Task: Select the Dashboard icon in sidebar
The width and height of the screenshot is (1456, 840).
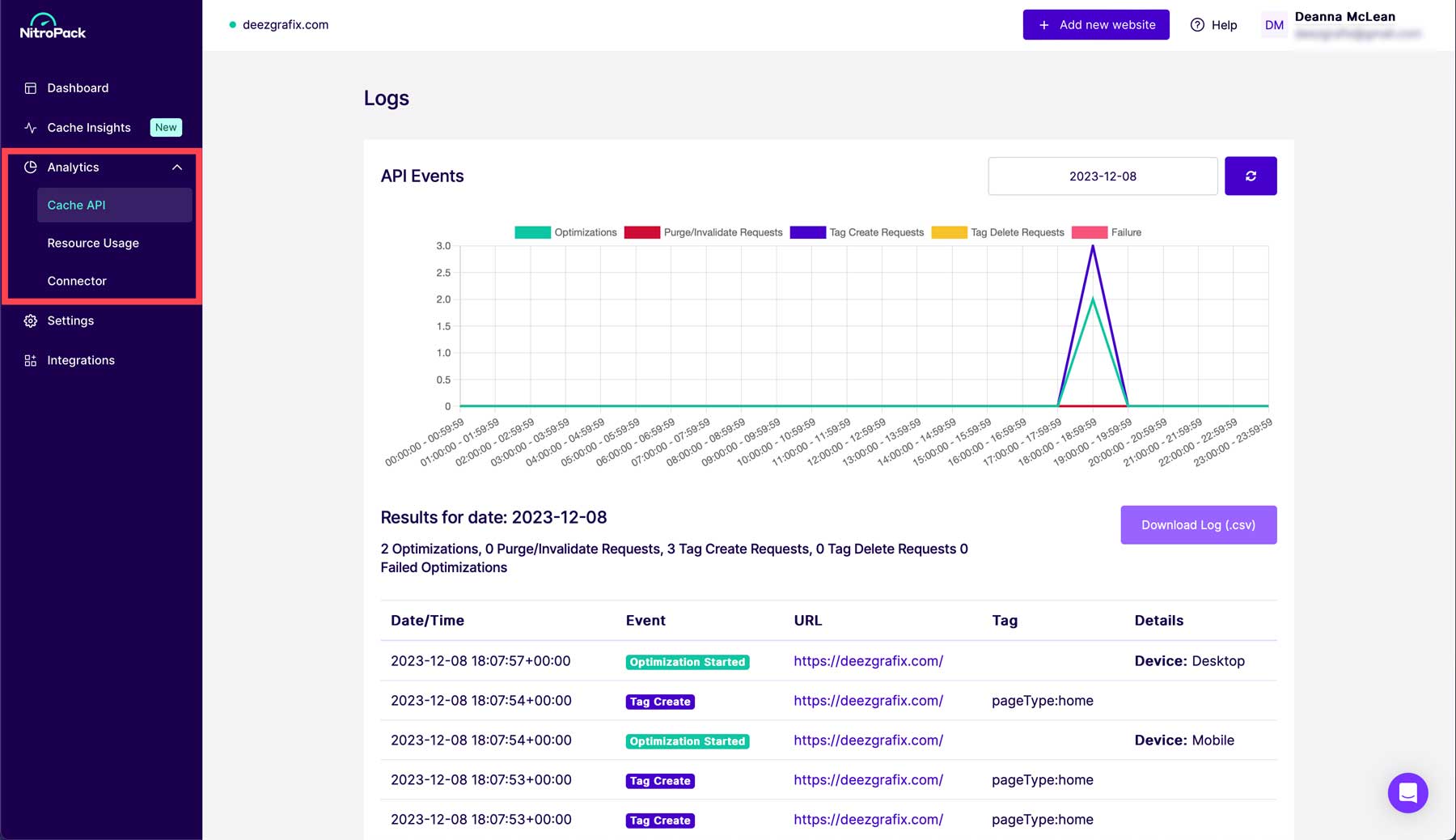Action: (x=30, y=87)
